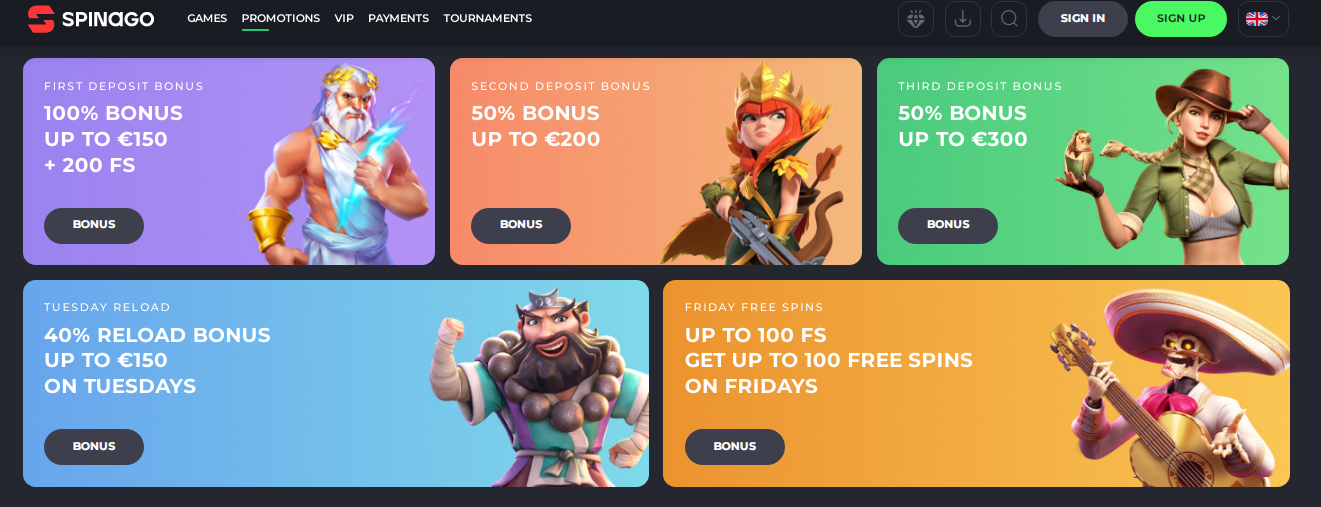
Task: Click Bonus button on First Deposit card
Action: click(x=94, y=225)
